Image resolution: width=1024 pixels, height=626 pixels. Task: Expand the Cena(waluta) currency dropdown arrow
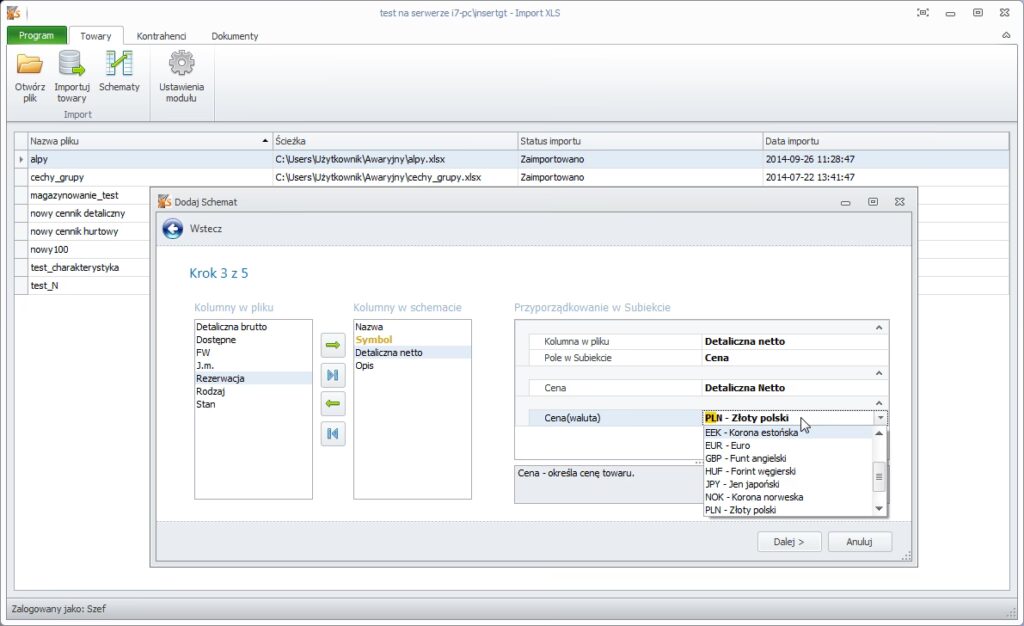pos(880,418)
